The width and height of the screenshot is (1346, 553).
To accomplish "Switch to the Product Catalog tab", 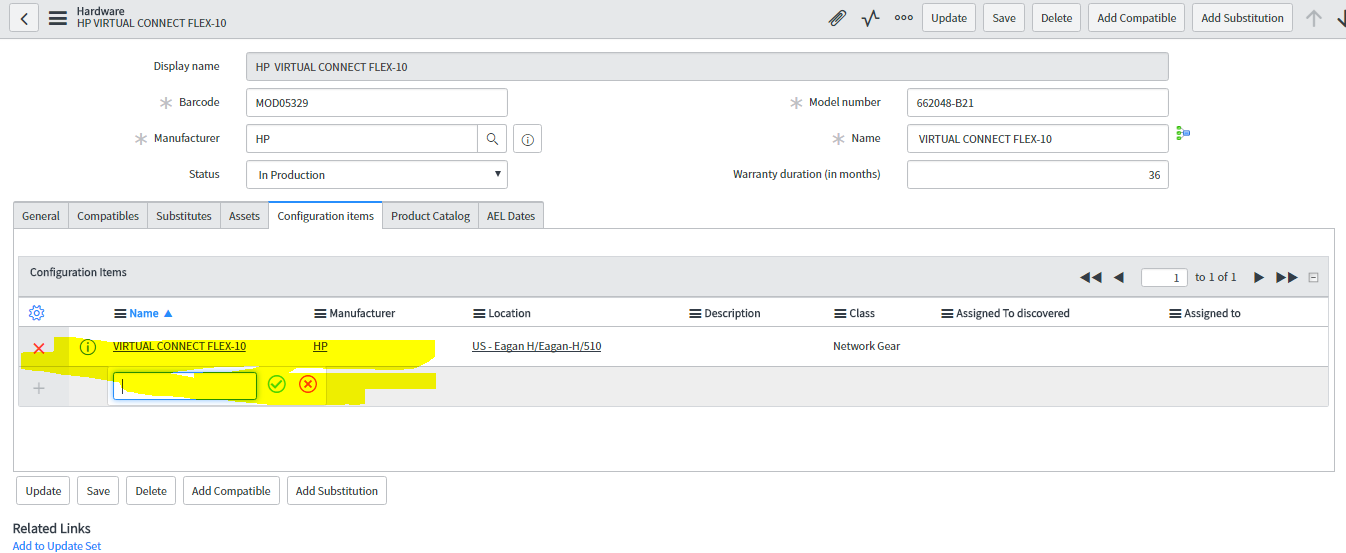I will tap(430, 215).
